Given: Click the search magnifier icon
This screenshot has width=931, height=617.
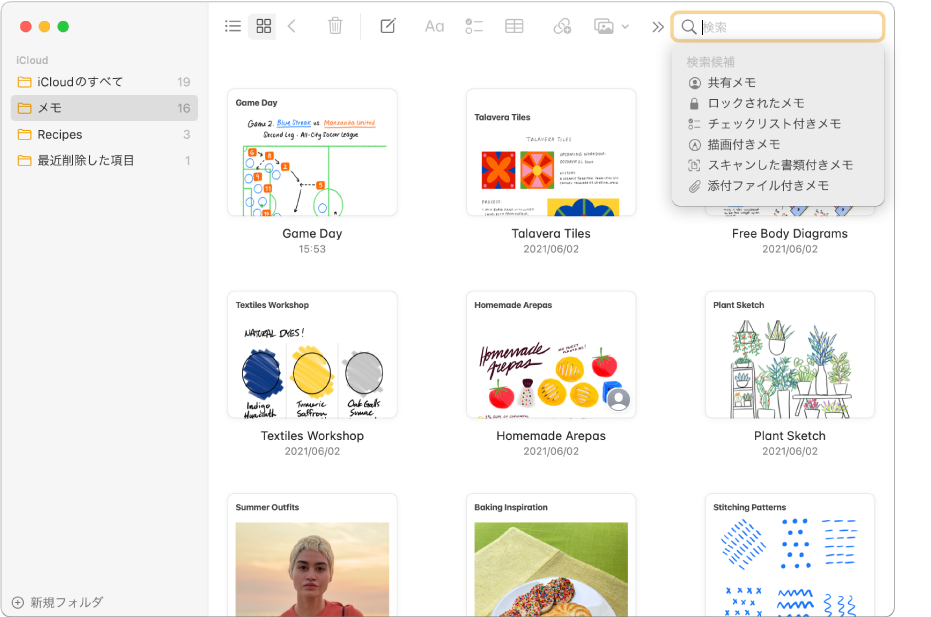Looking at the screenshot, I should coord(689,26).
